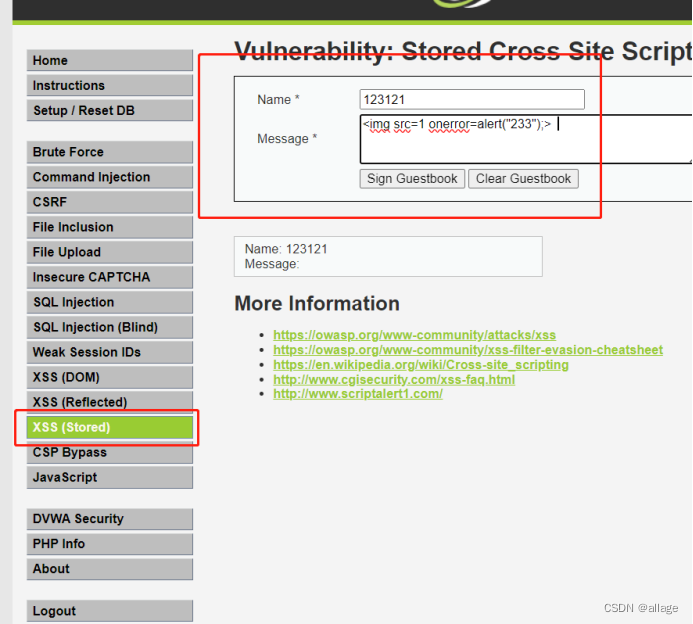Click inside the Message textarea
This screenshot has height=624, width=693.
click(x=526, y=139)
